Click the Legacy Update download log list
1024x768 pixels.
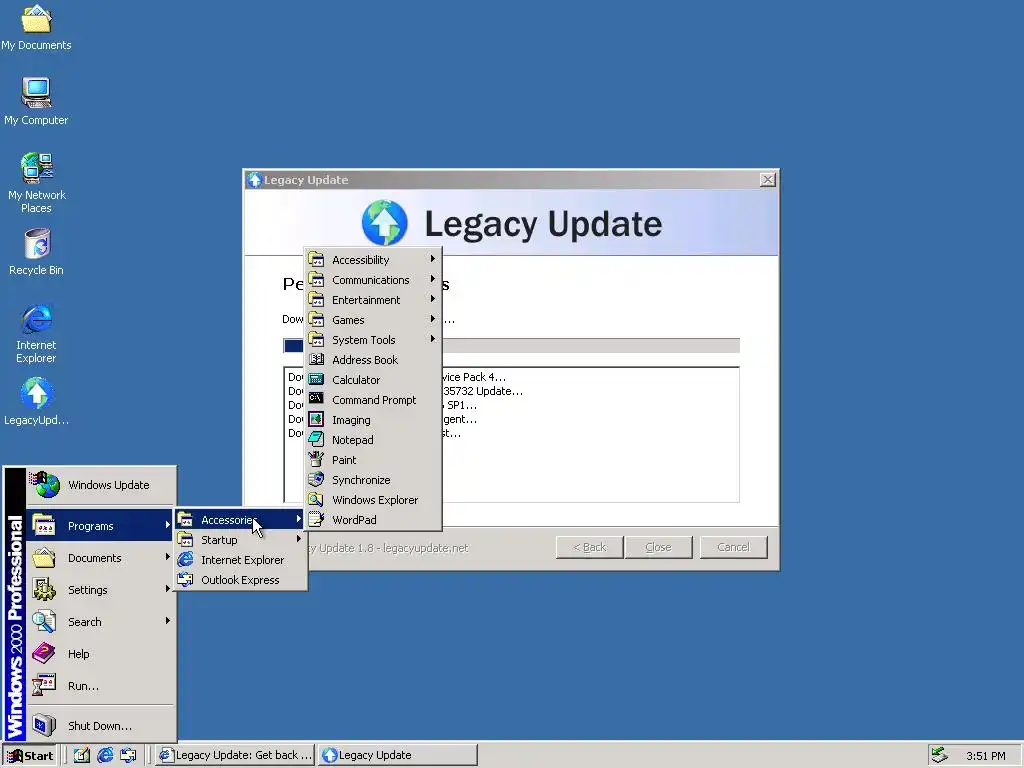511,434
